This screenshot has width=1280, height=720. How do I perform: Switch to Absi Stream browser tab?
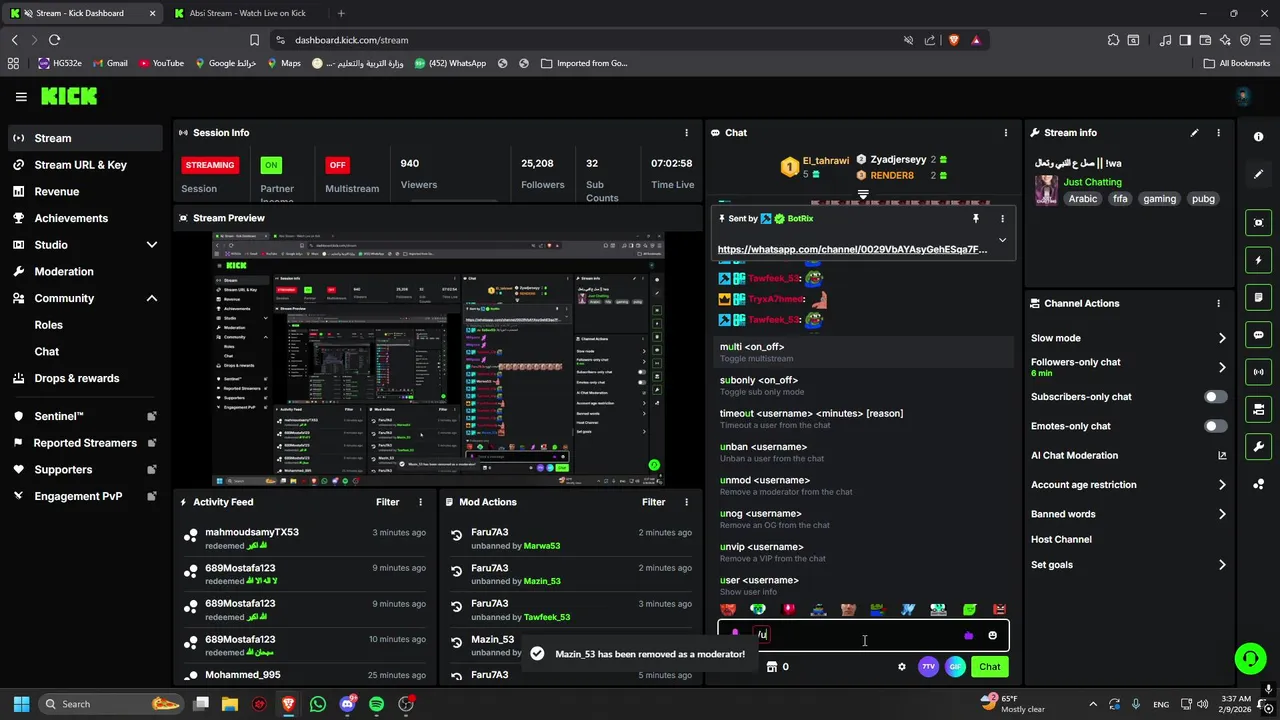point(247,13)
